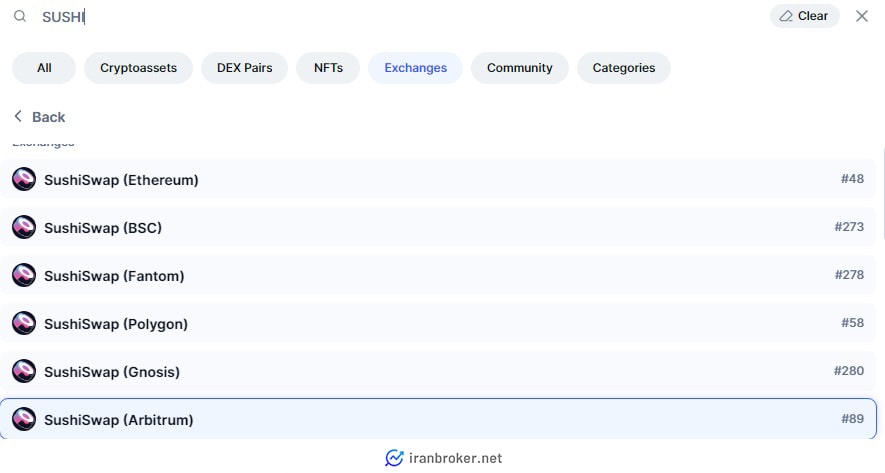Click rank #278 on the Fantom row
Viewport: 885px width, 473px height.
(849, 275)
